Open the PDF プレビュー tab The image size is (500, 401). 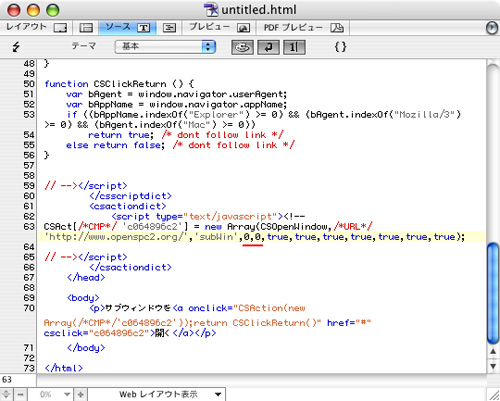tap(303, 28)
